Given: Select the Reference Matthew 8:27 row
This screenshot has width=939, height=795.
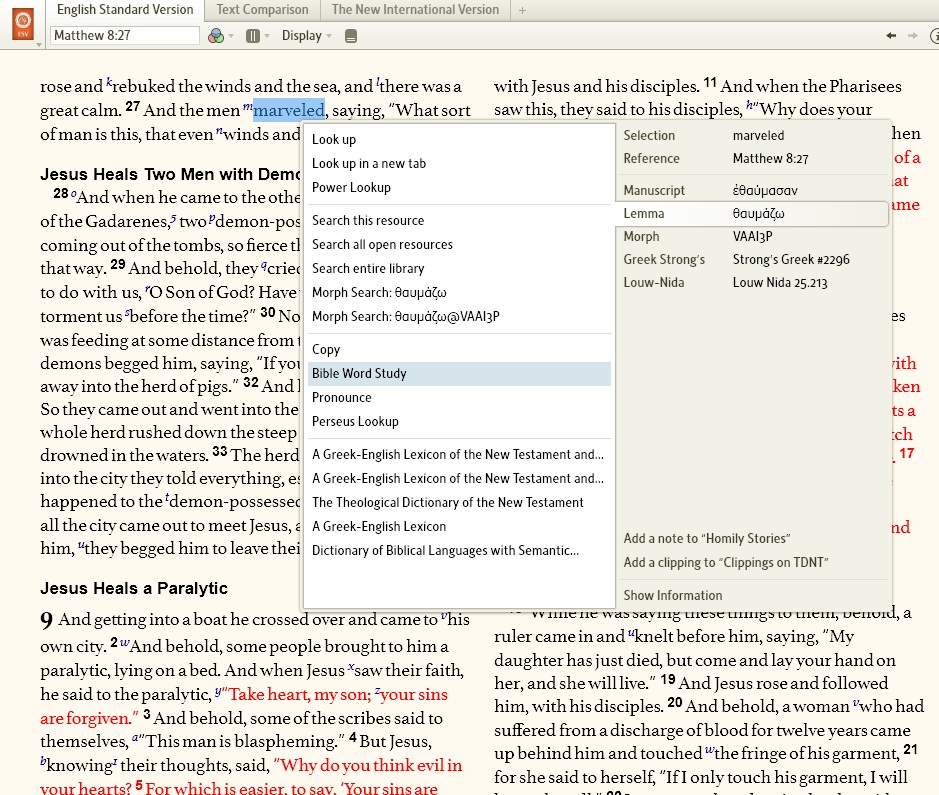Looking at the screenshot, I should coord(753,159).
